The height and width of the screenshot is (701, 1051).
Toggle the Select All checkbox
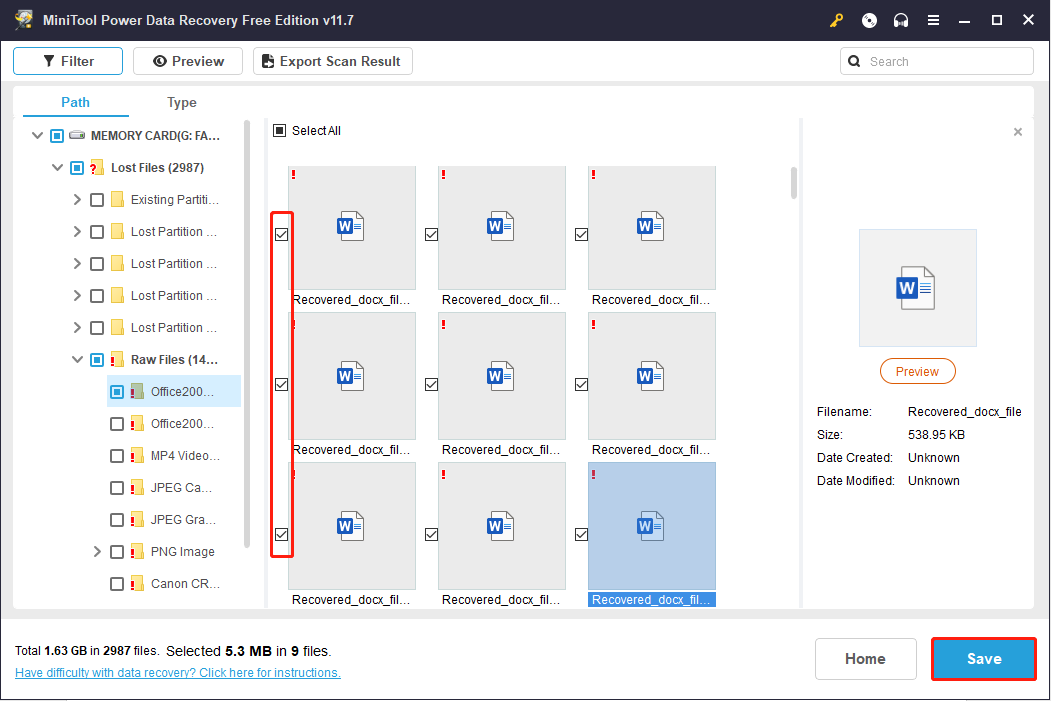pos(280,131)
